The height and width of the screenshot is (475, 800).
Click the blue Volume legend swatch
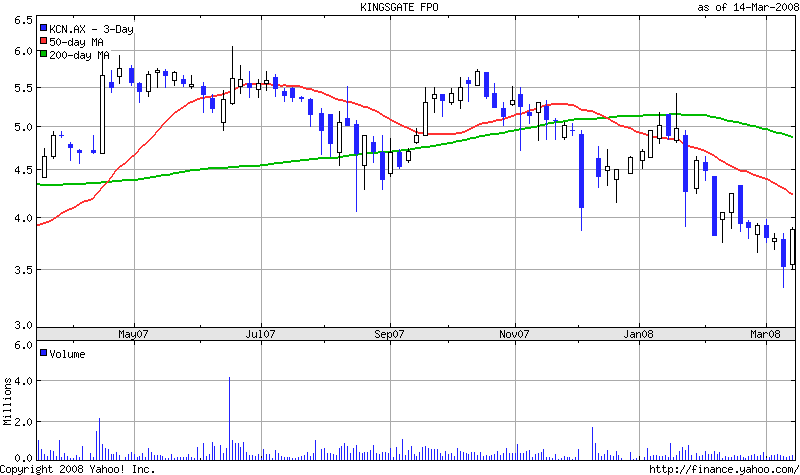(44, 353)
